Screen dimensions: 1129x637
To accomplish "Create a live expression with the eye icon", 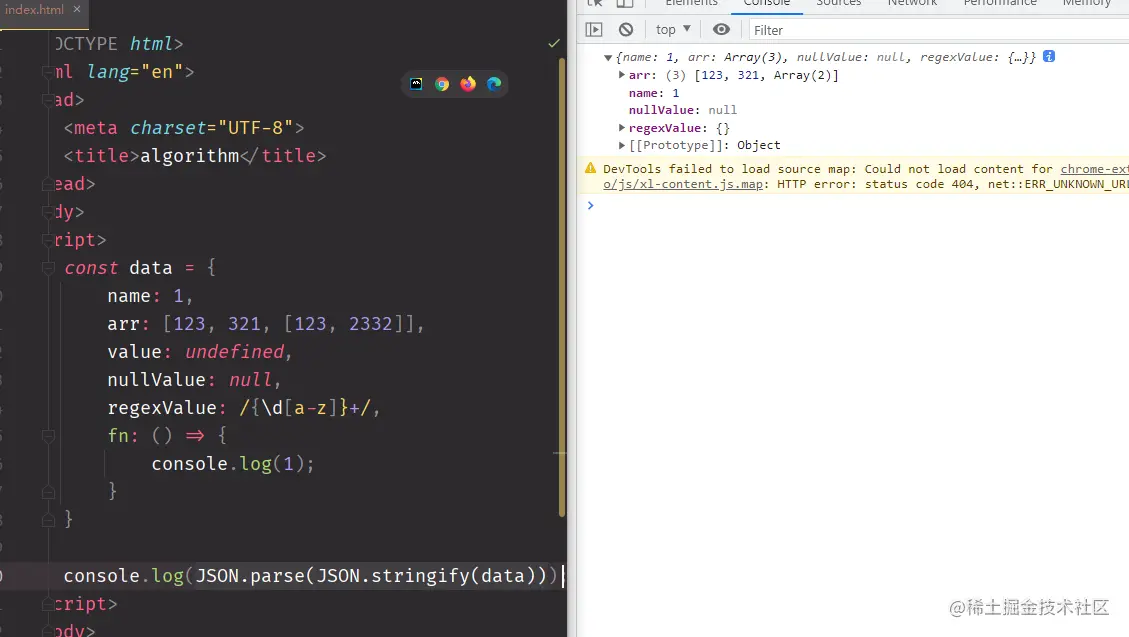I will tap(721, 30).
